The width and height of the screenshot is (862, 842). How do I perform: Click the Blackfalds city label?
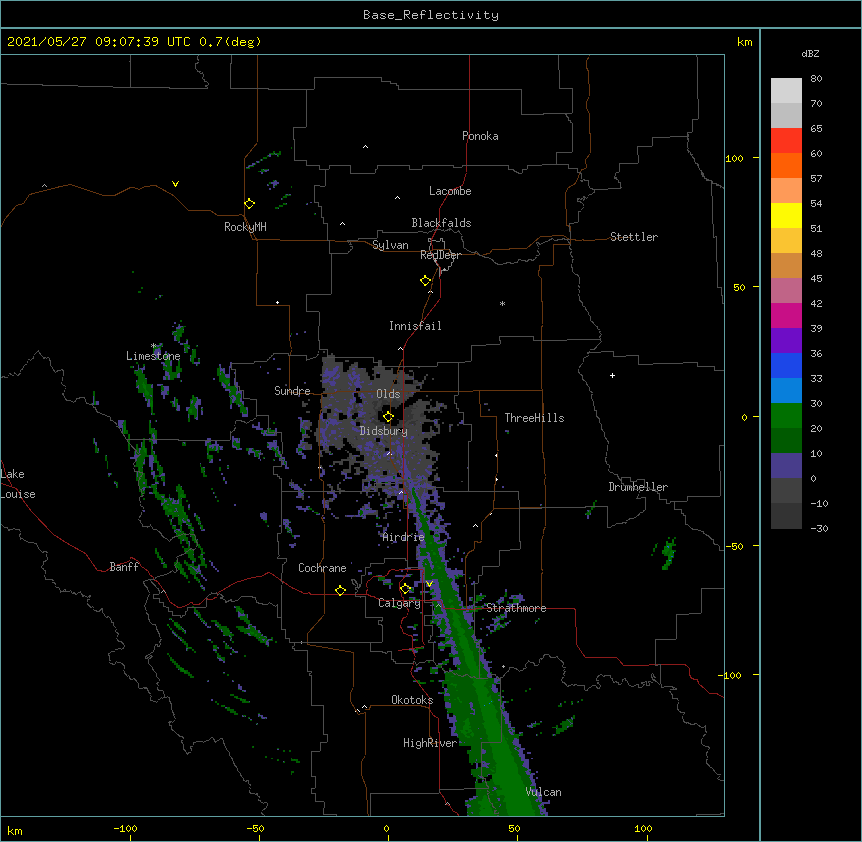pyautogui.click(x=441, y=223)
